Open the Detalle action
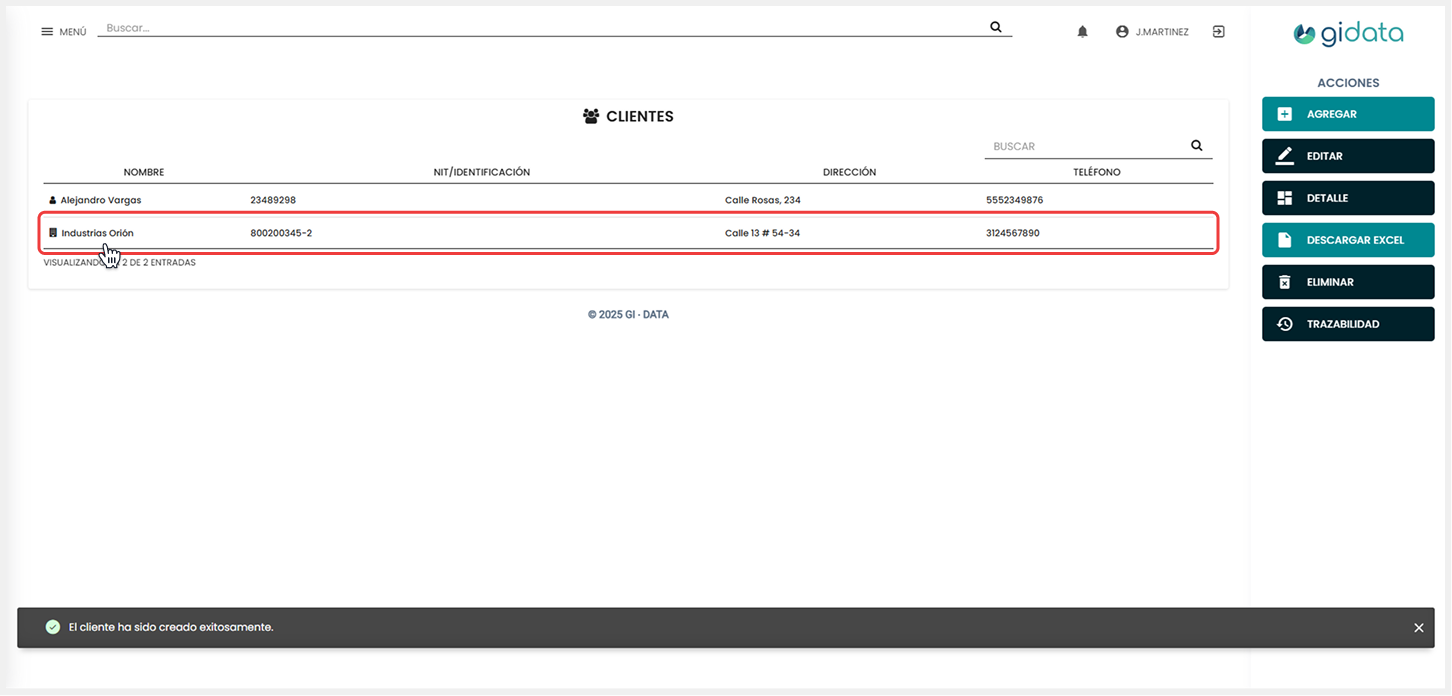Screen dimensions: 1452x696 click(x=1347, y=198)
